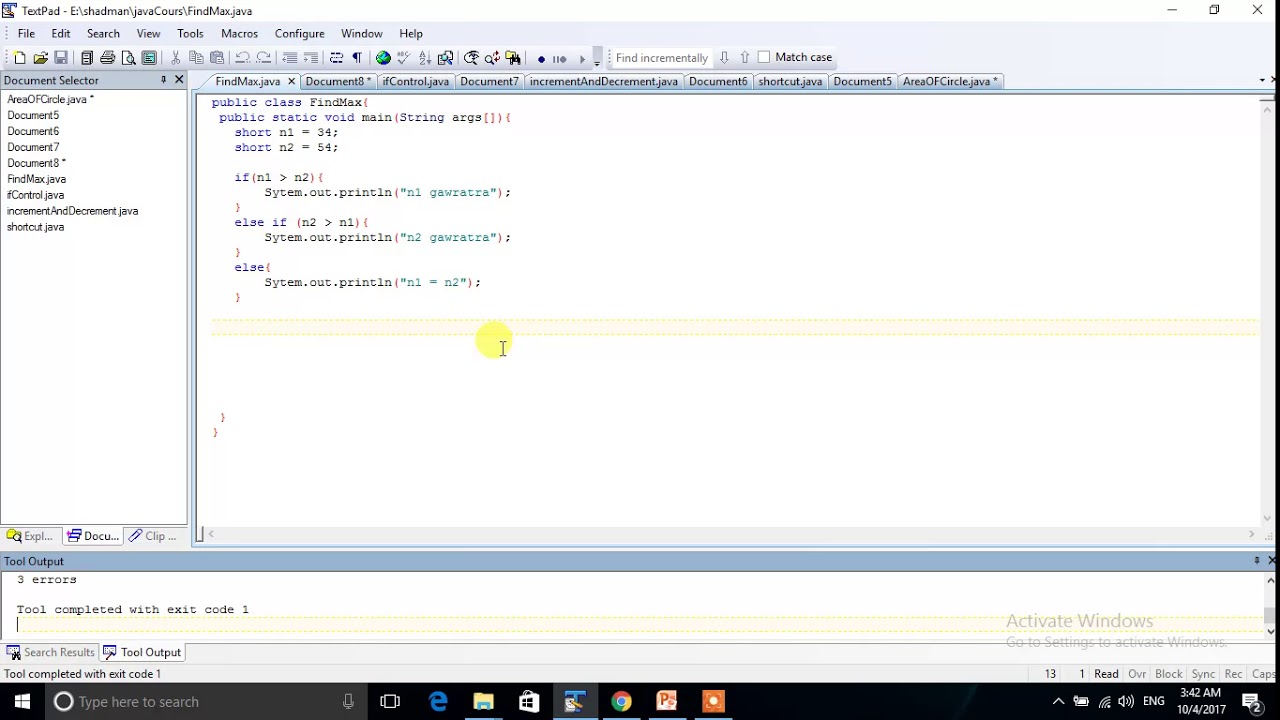Click the Save floppy disk icon
This screenshot has width=1280, height=720.
click(61, 58)
